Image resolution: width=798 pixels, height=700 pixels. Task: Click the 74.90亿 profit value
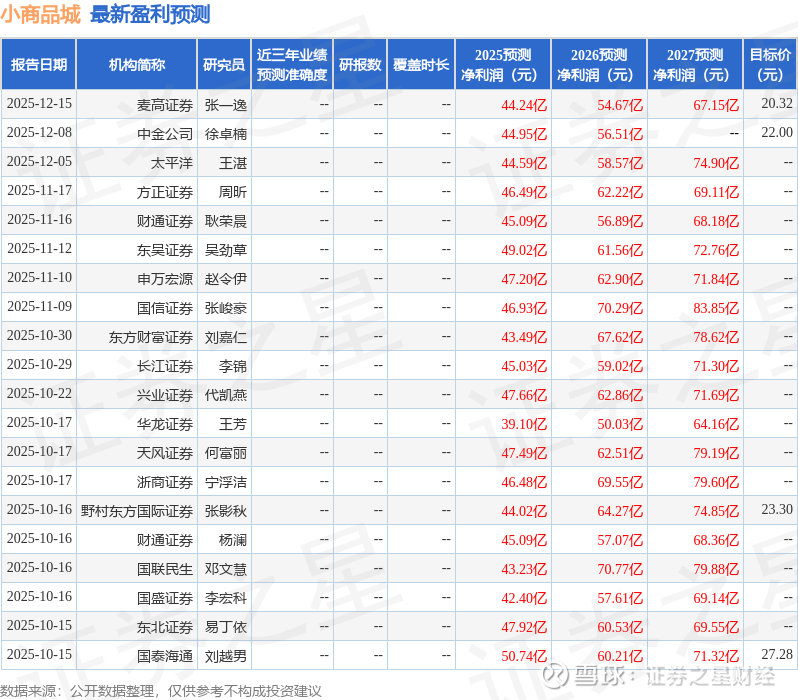tap(717, 163)
